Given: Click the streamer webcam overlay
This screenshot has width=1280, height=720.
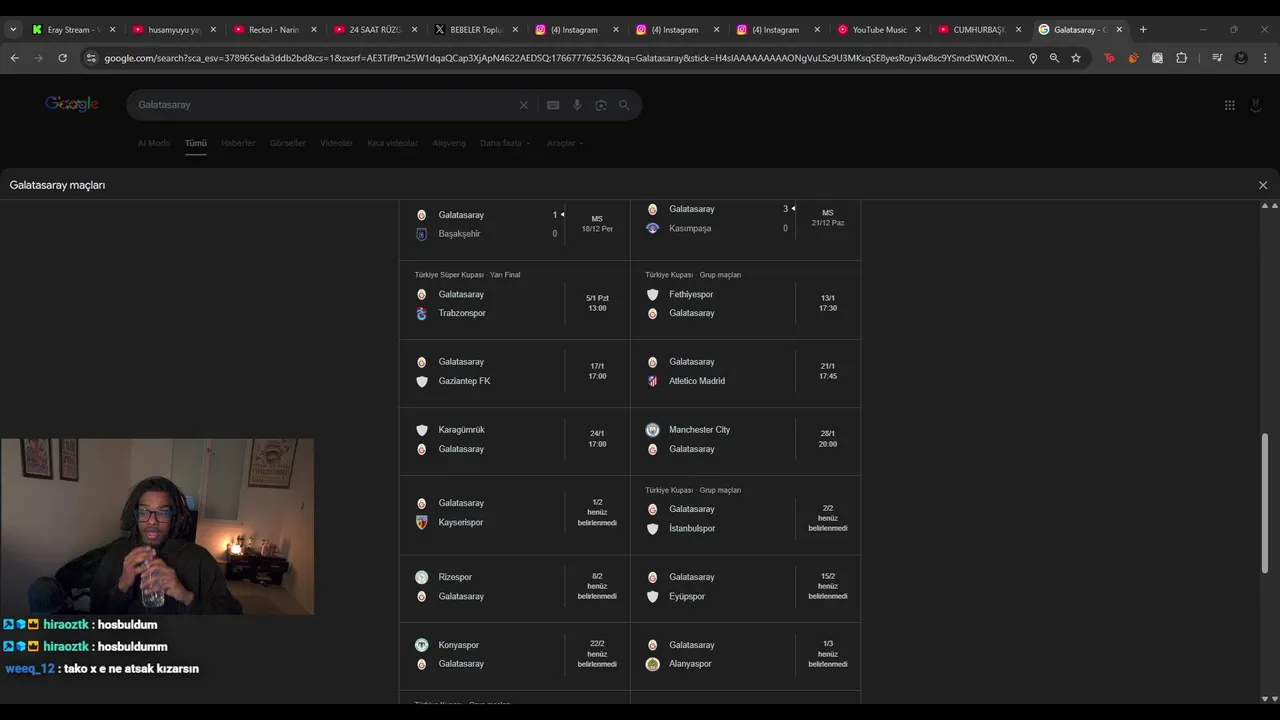Looking at the screenshot, I should (x=157, y=526).
